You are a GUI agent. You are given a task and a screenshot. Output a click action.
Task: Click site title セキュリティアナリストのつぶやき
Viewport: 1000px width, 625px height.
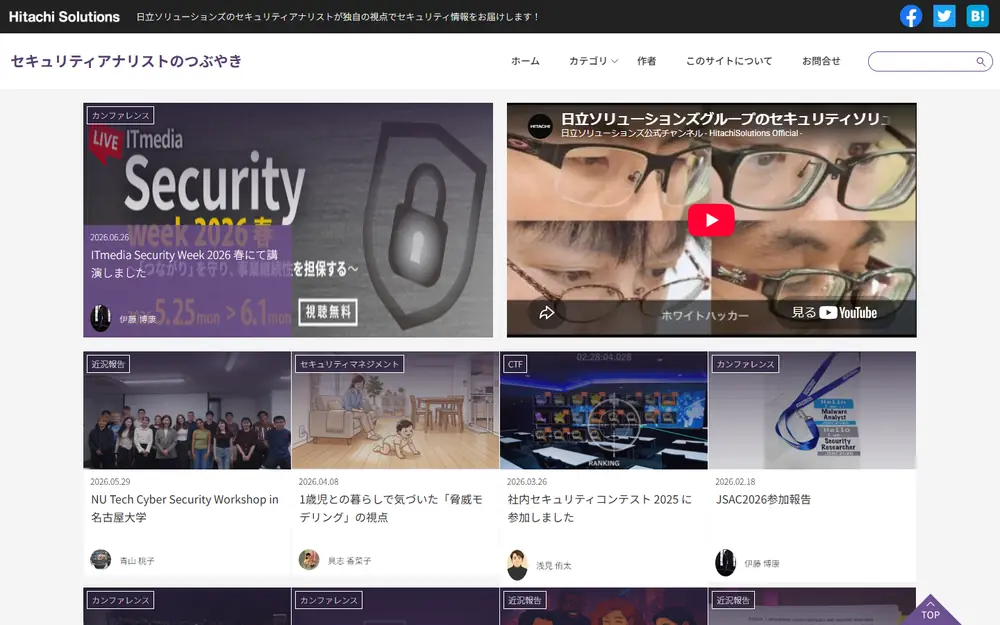pos(126,61)
